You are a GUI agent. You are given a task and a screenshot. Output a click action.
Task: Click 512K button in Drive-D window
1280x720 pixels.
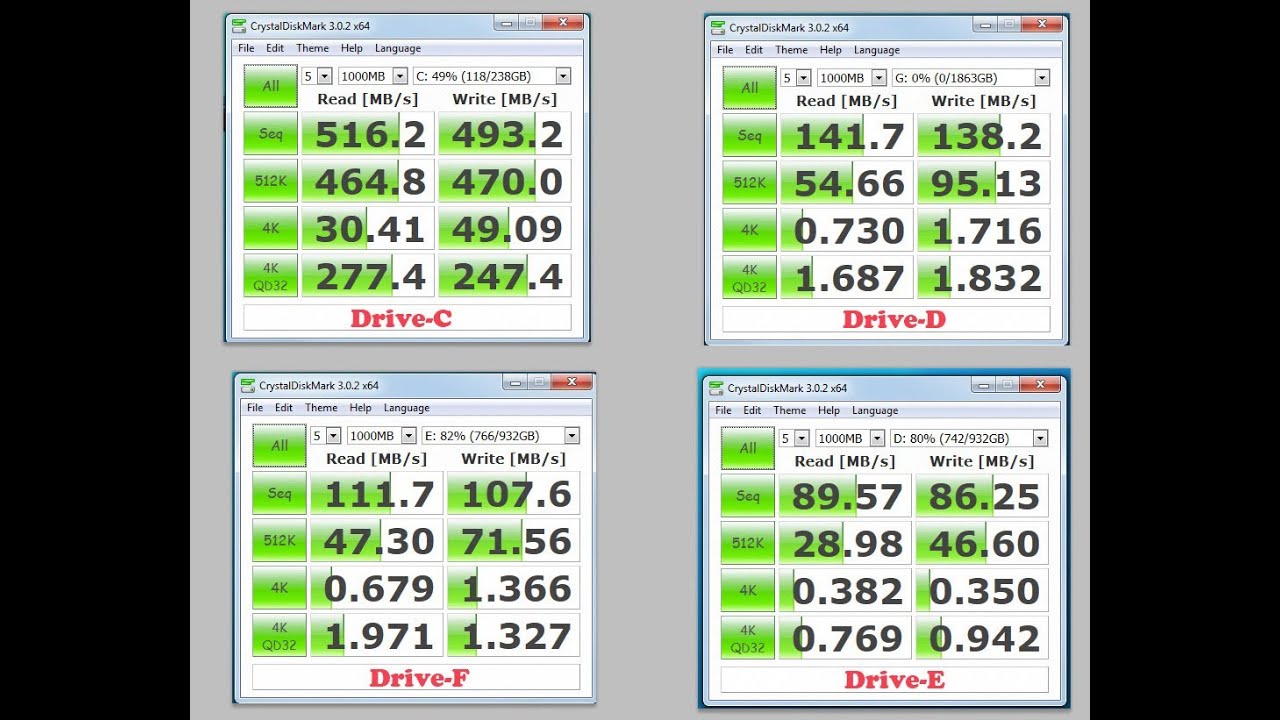(749, 183)
